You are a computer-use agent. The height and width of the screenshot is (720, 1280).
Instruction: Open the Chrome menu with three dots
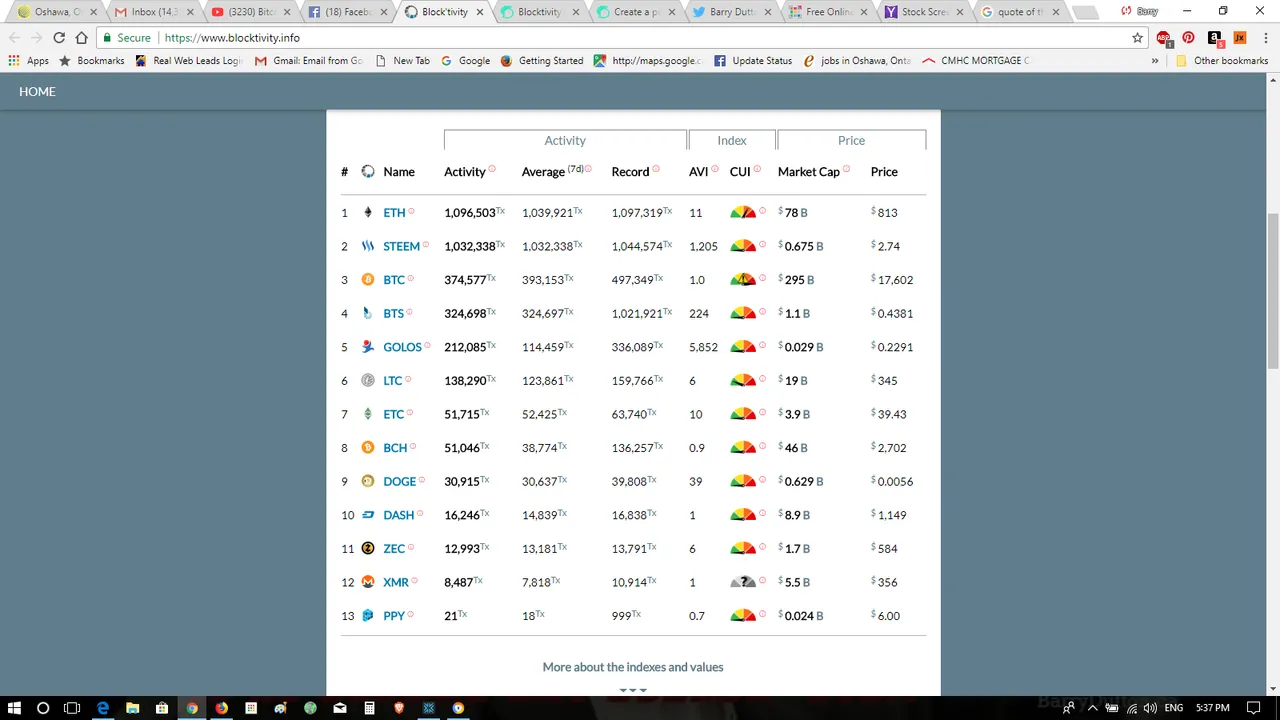point(1264,38)
